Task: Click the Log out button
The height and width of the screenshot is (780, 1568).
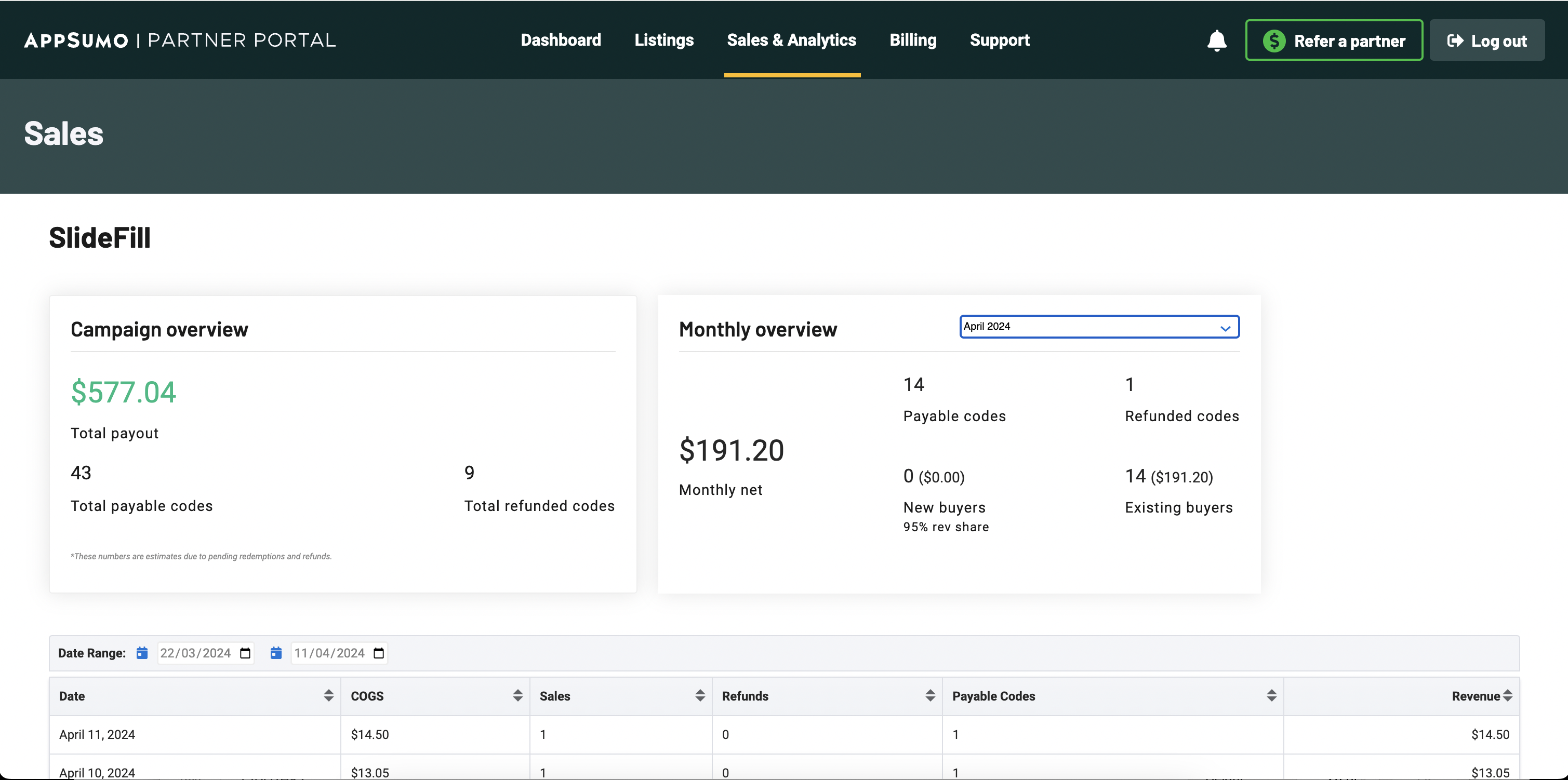Action: tap(1486, 40)
